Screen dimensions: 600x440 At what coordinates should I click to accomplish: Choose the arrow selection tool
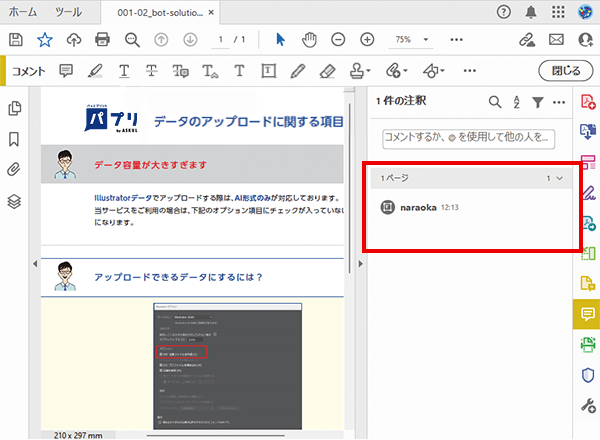(x=280, y=39)
